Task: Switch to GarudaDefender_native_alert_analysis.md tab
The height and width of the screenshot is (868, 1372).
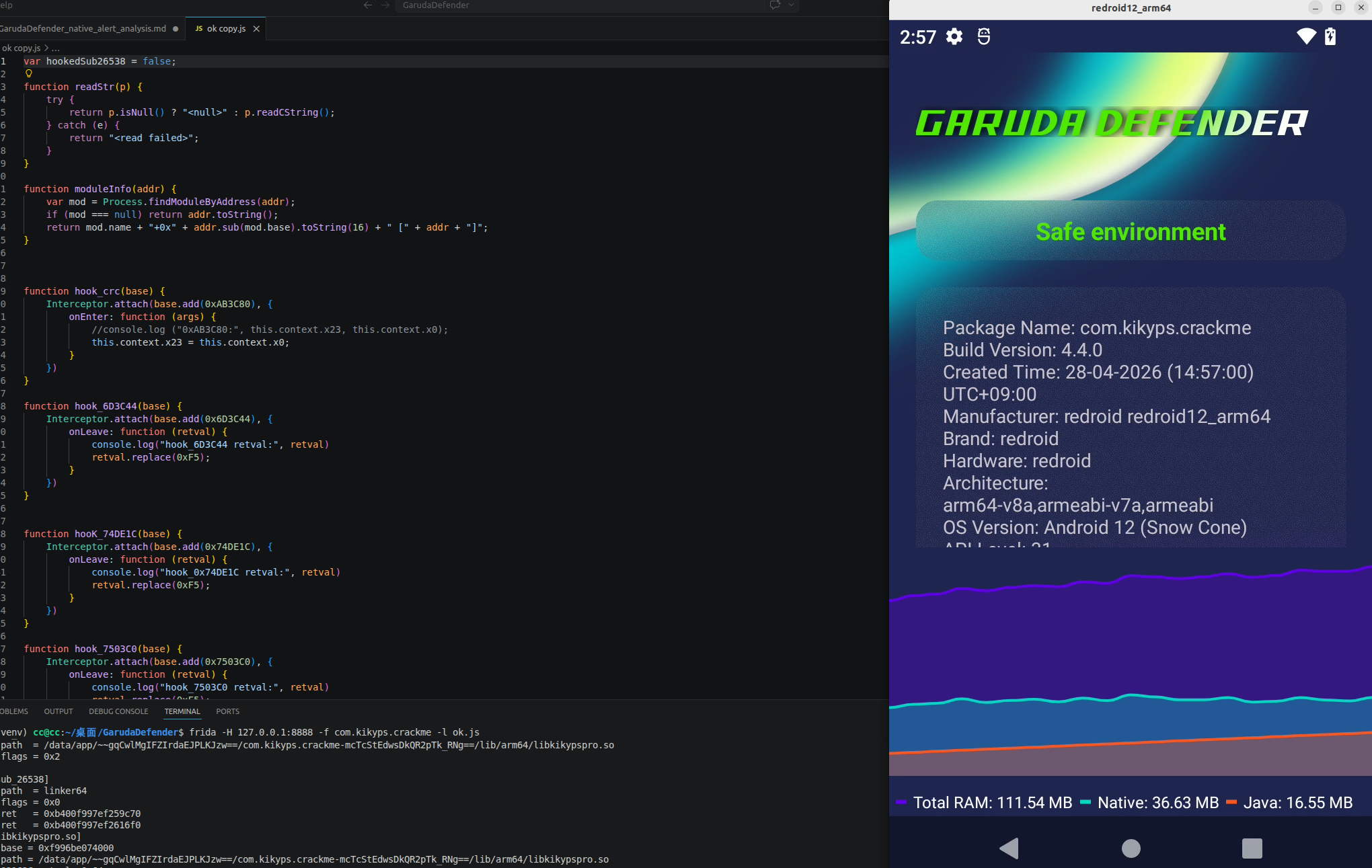Action: (x=83, y=29)
